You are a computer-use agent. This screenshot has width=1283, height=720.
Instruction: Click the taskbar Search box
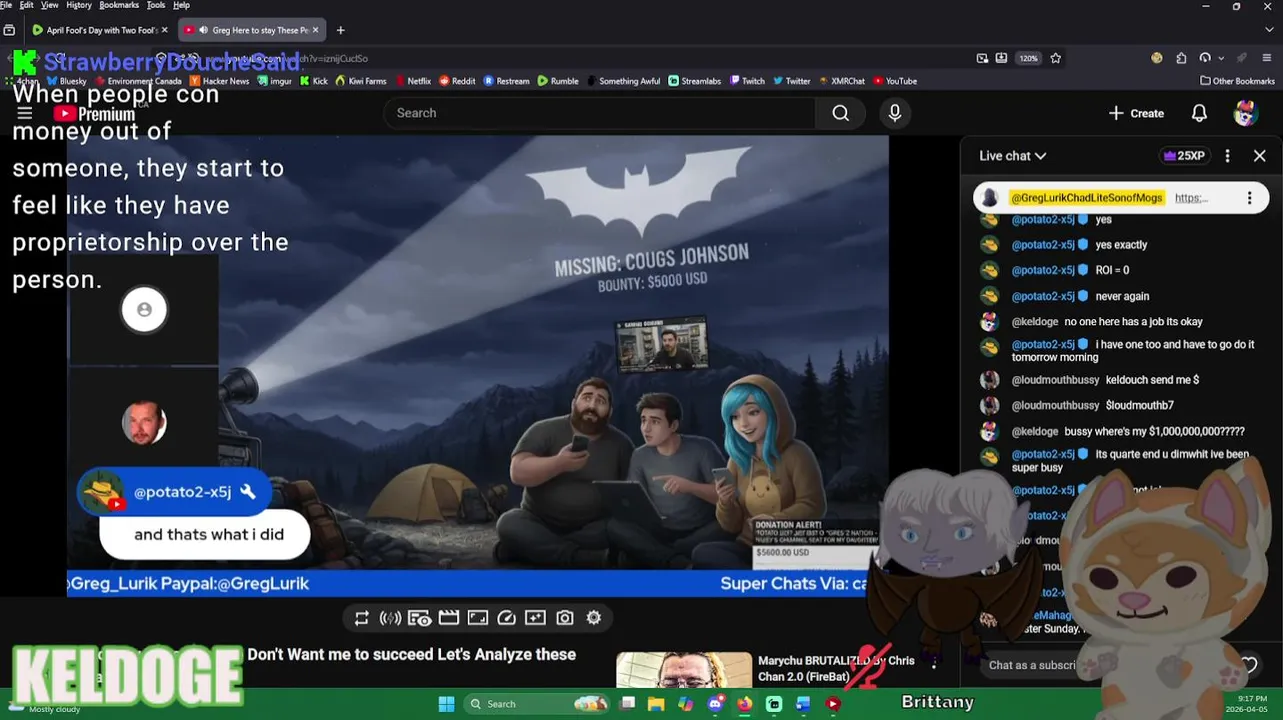point(537,704)
